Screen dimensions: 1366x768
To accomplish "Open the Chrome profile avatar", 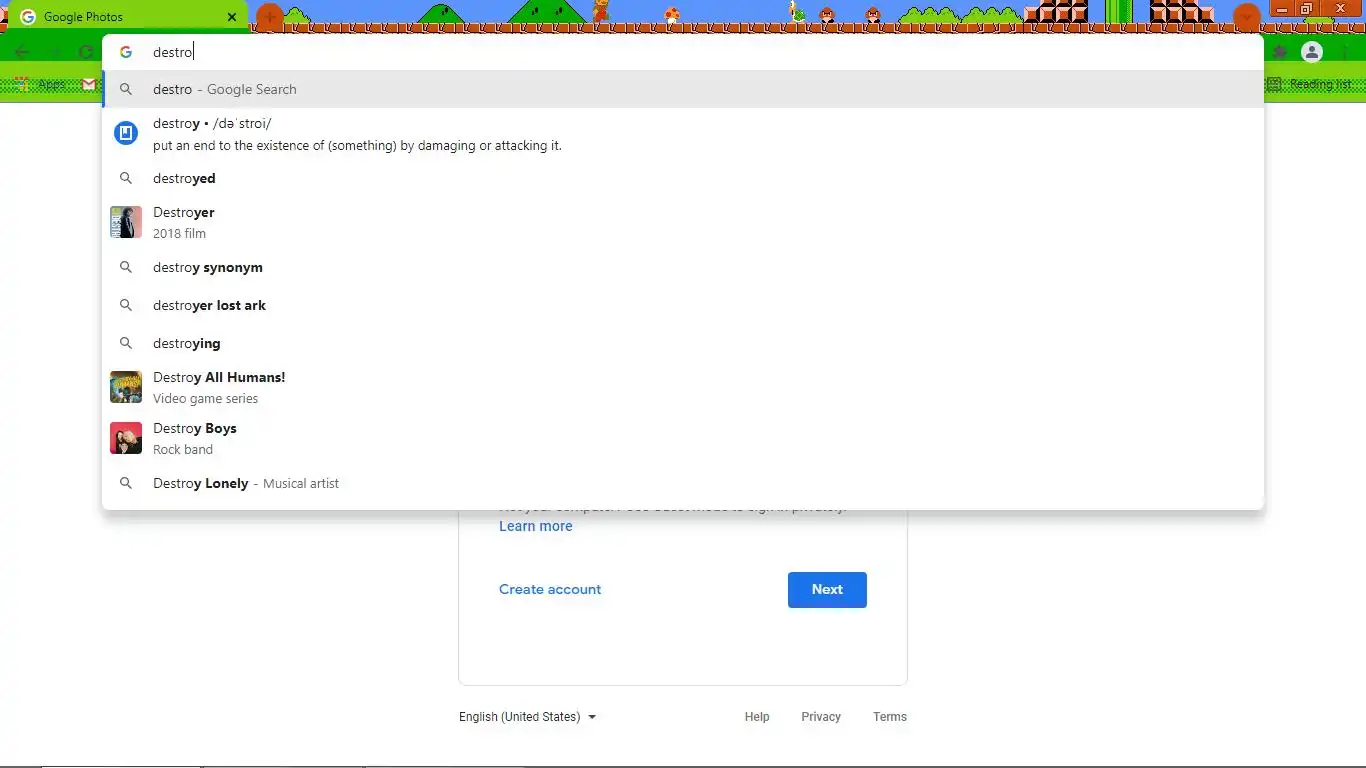I will [x=1312, y=52].
